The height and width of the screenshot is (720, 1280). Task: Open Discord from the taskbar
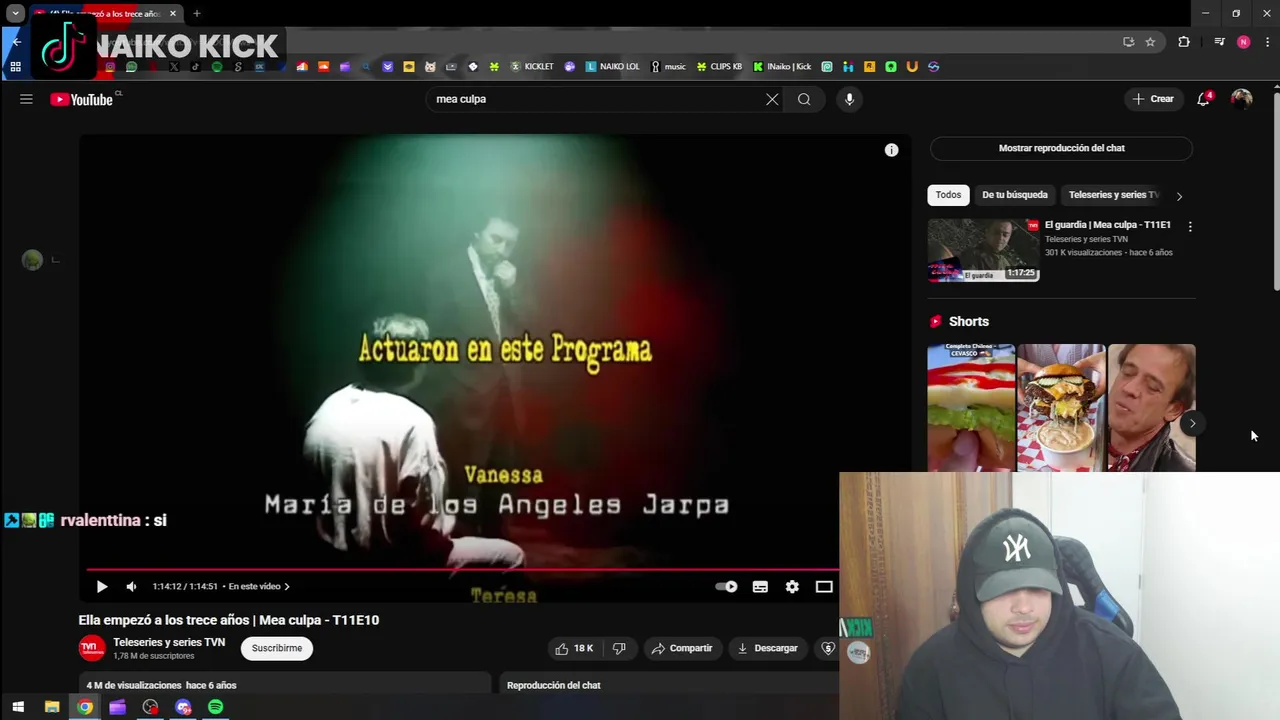click(183, 707)
